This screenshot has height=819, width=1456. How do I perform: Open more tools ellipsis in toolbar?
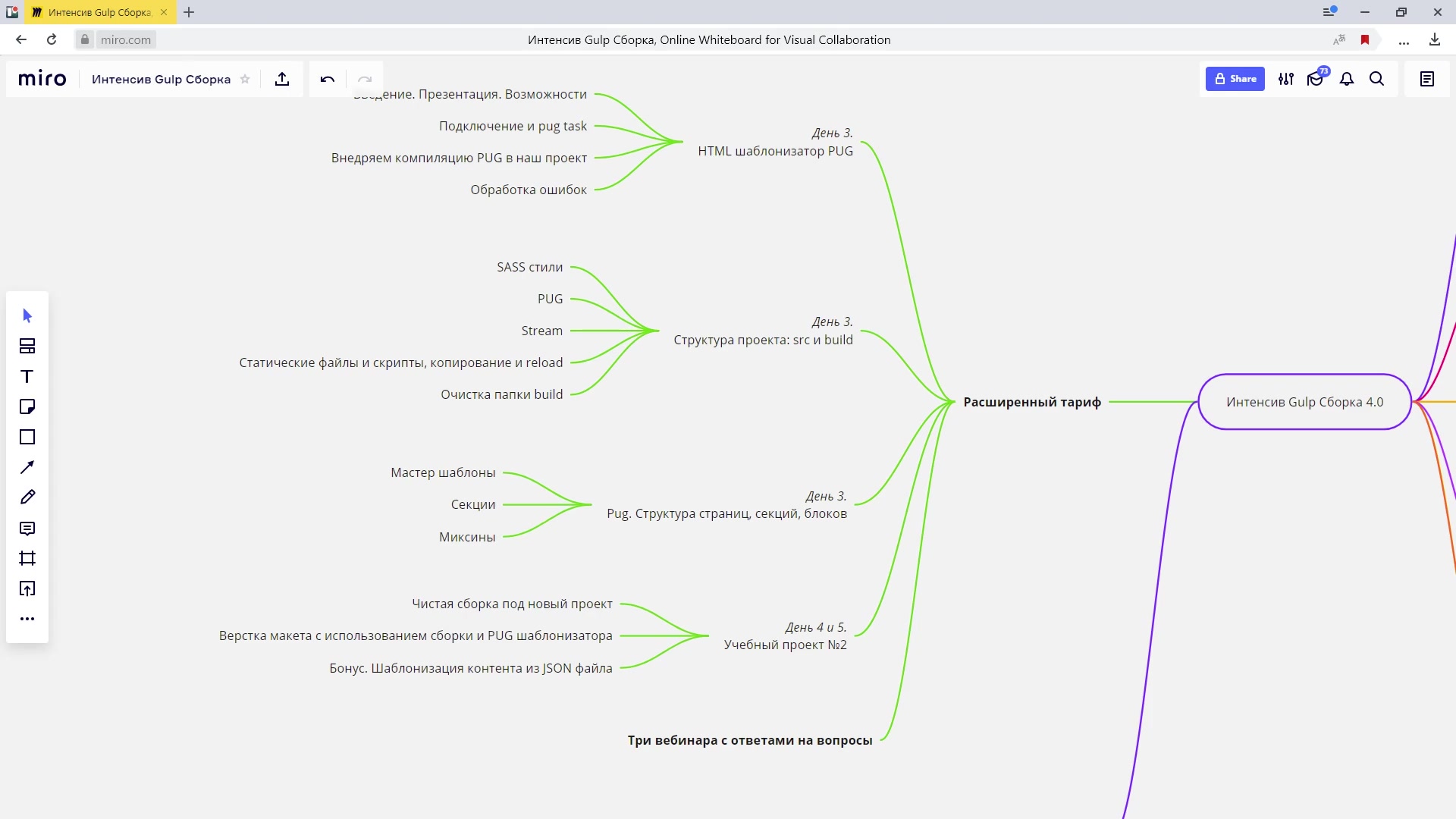tap(27, 619)
